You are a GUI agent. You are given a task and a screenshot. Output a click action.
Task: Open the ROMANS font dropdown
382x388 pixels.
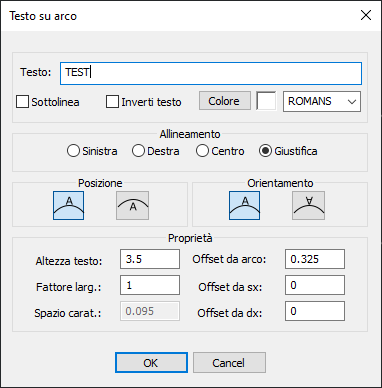click(322, 101)
